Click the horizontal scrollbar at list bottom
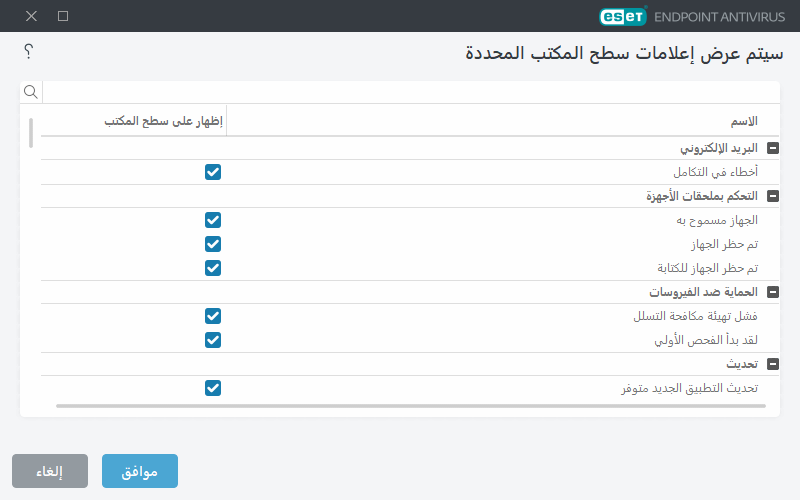 point(411,406)
